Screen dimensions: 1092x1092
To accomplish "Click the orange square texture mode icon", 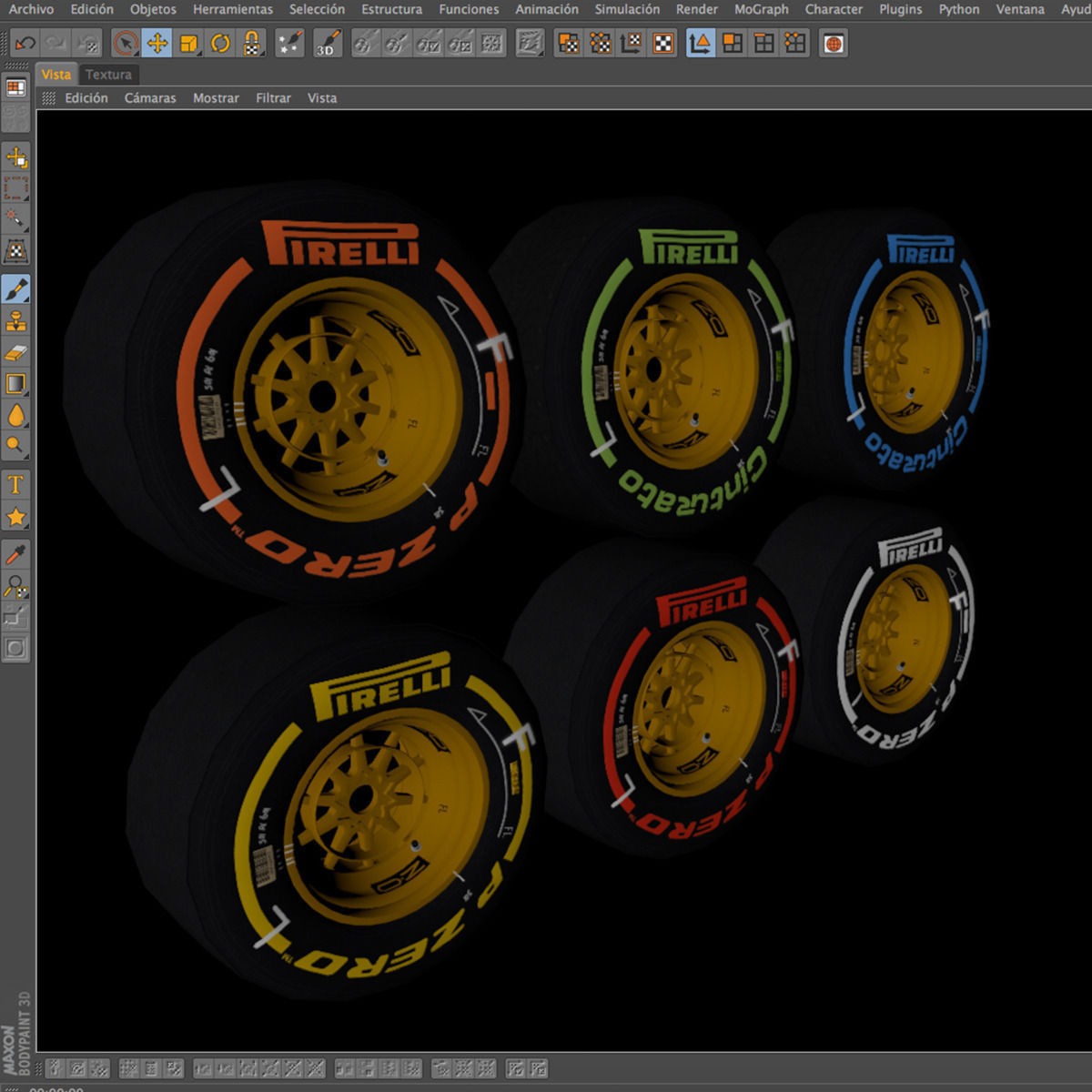I will [569, 43].
